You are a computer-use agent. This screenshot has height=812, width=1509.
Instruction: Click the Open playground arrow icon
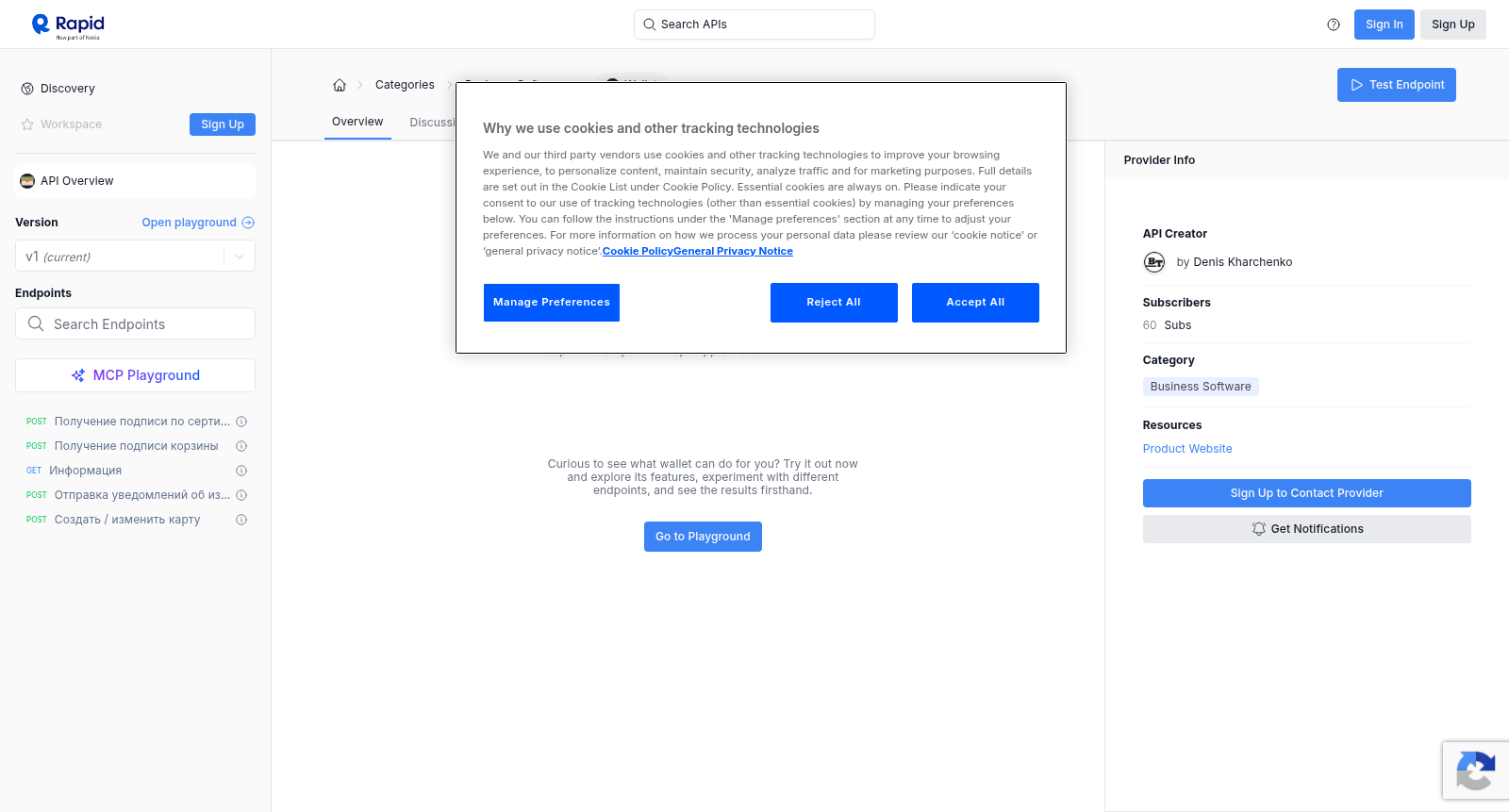248,223
